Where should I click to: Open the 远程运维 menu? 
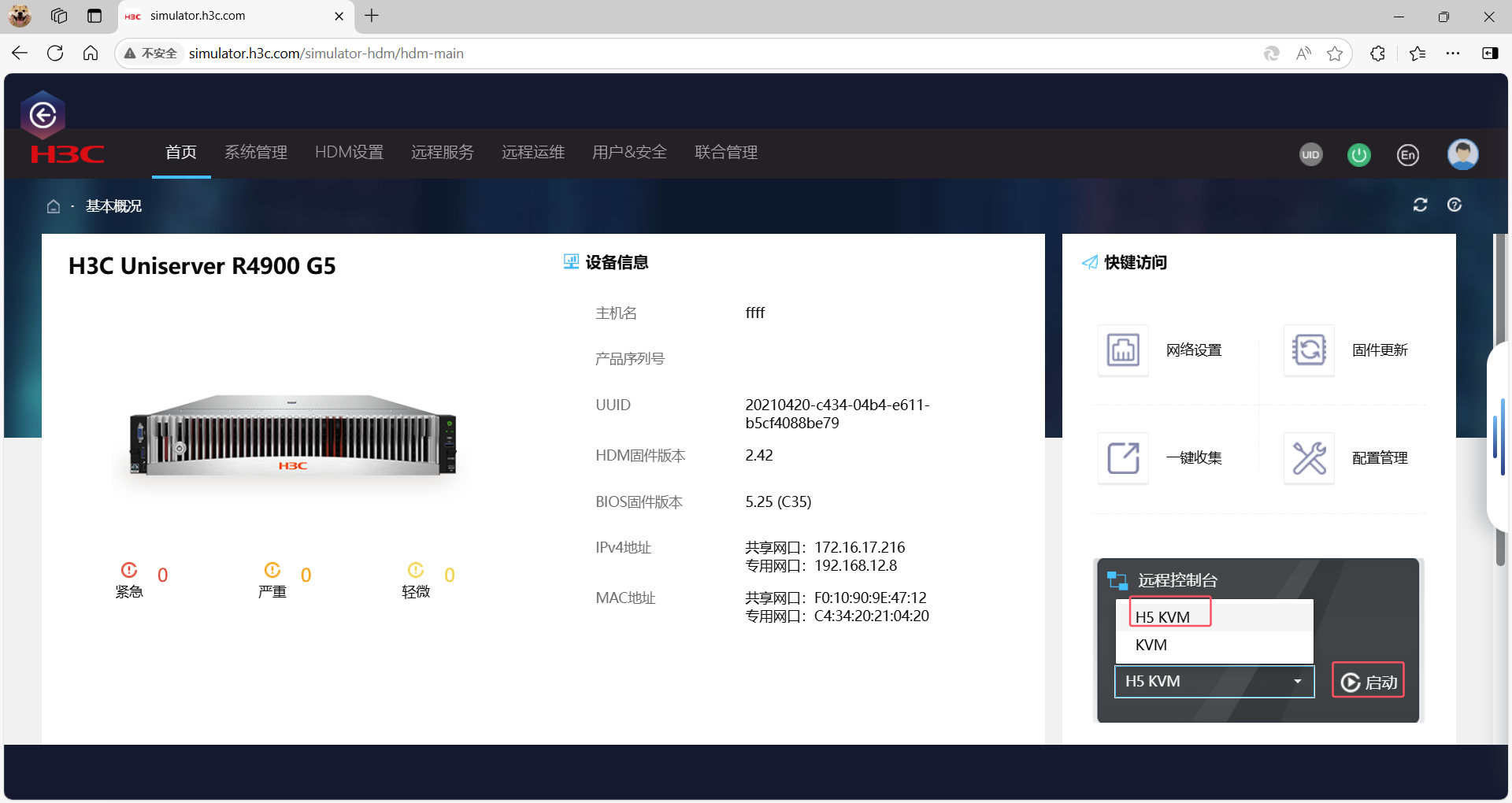(533, 152)
